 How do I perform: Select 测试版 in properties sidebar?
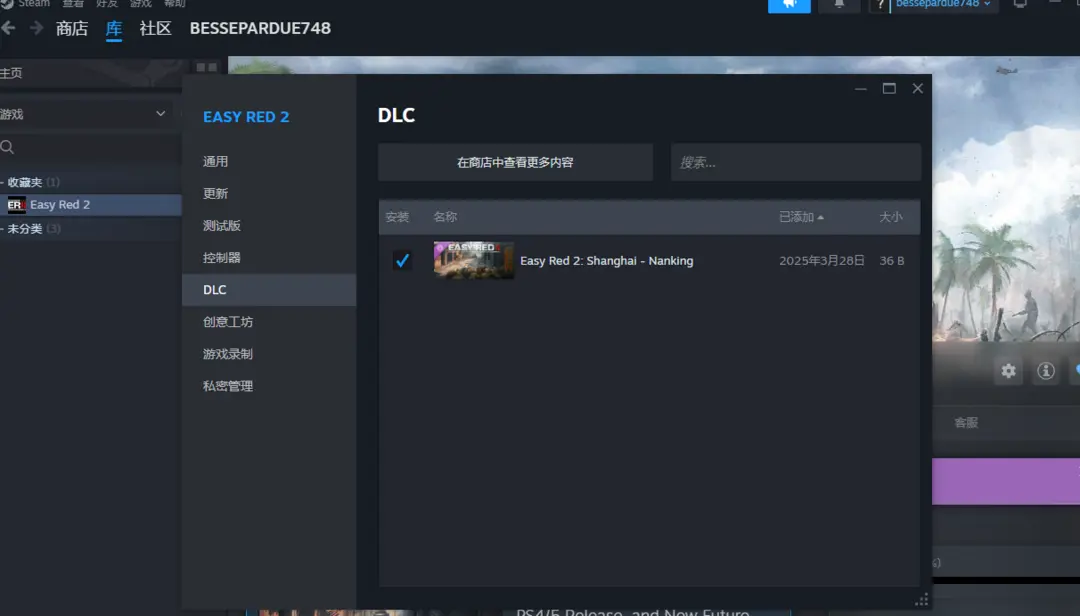[269, 225]
